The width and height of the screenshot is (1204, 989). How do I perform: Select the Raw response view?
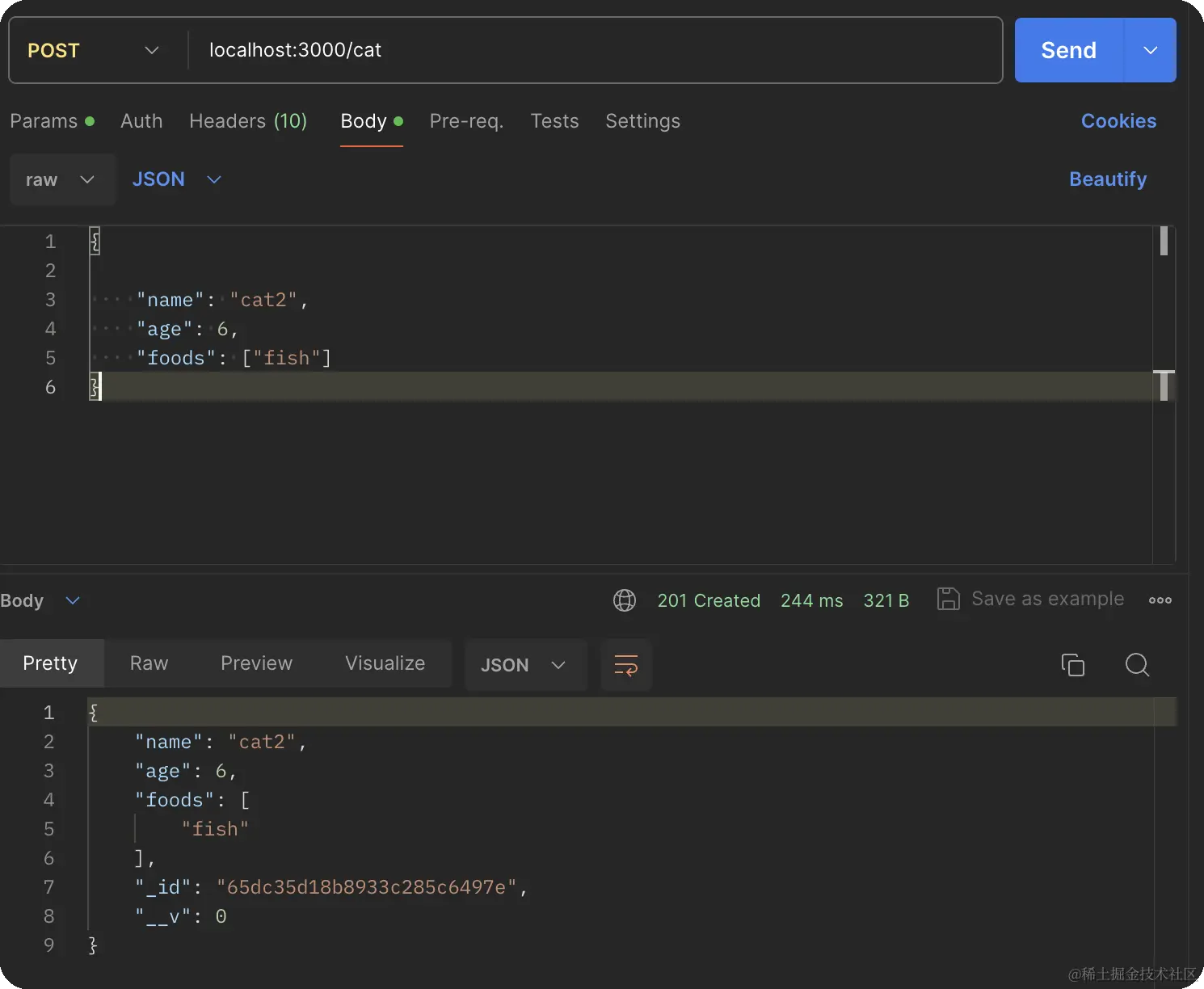tap(149, 663)
